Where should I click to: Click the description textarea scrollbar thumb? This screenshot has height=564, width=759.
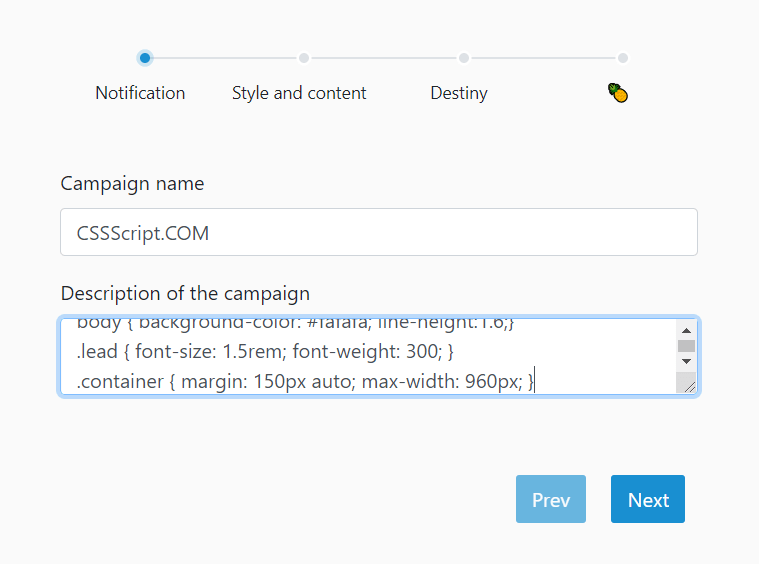tap(686, 346)
